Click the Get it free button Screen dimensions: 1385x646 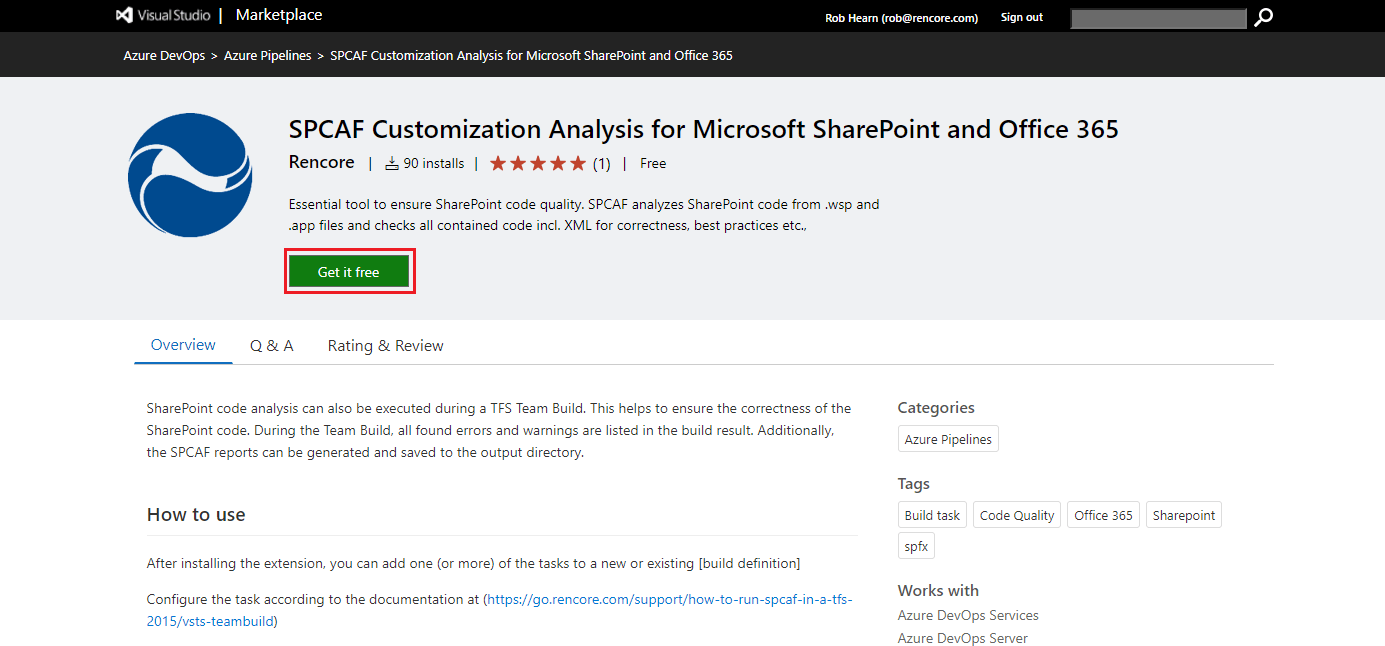point(349,272)
